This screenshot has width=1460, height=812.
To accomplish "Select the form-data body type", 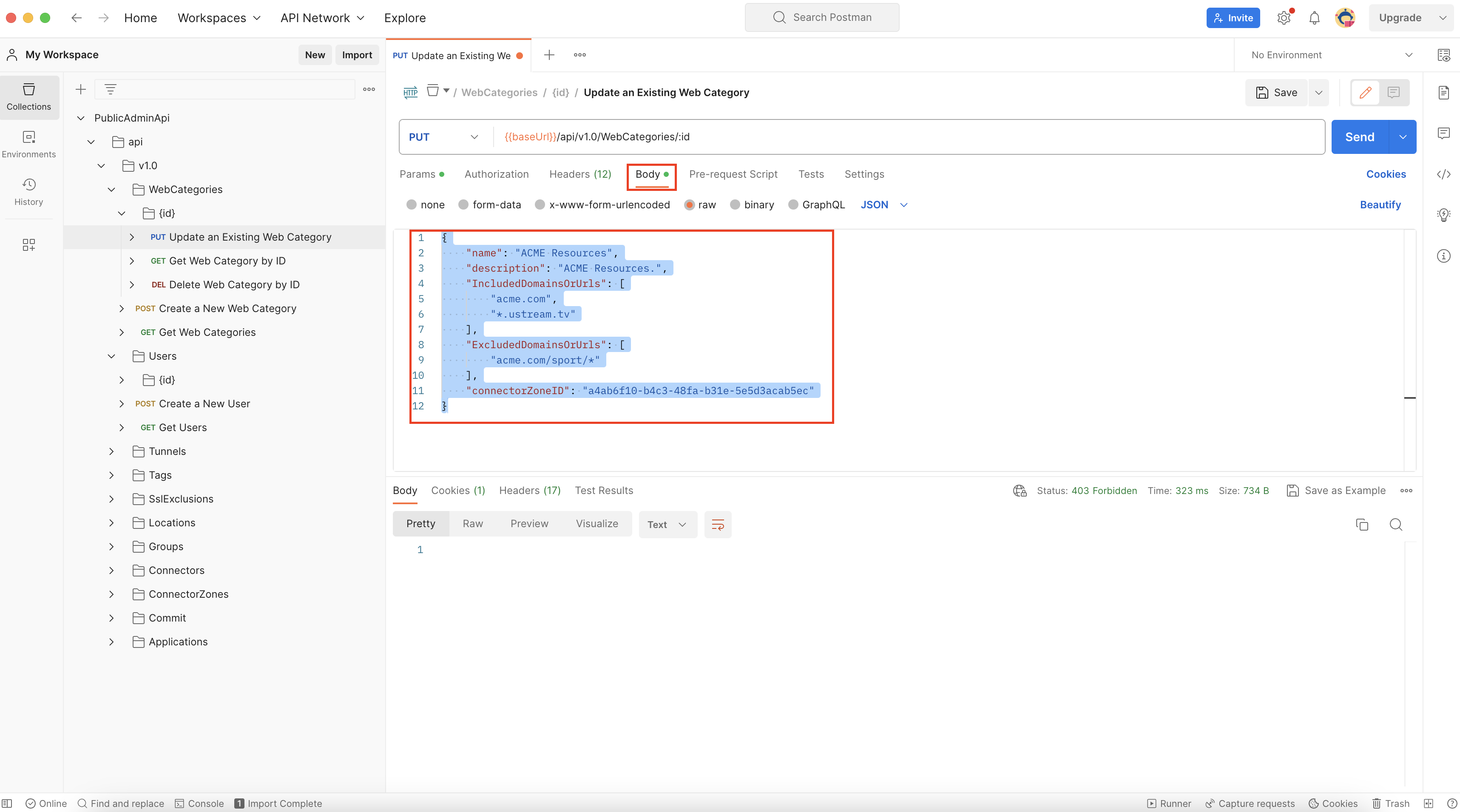I will click(463, 204).
